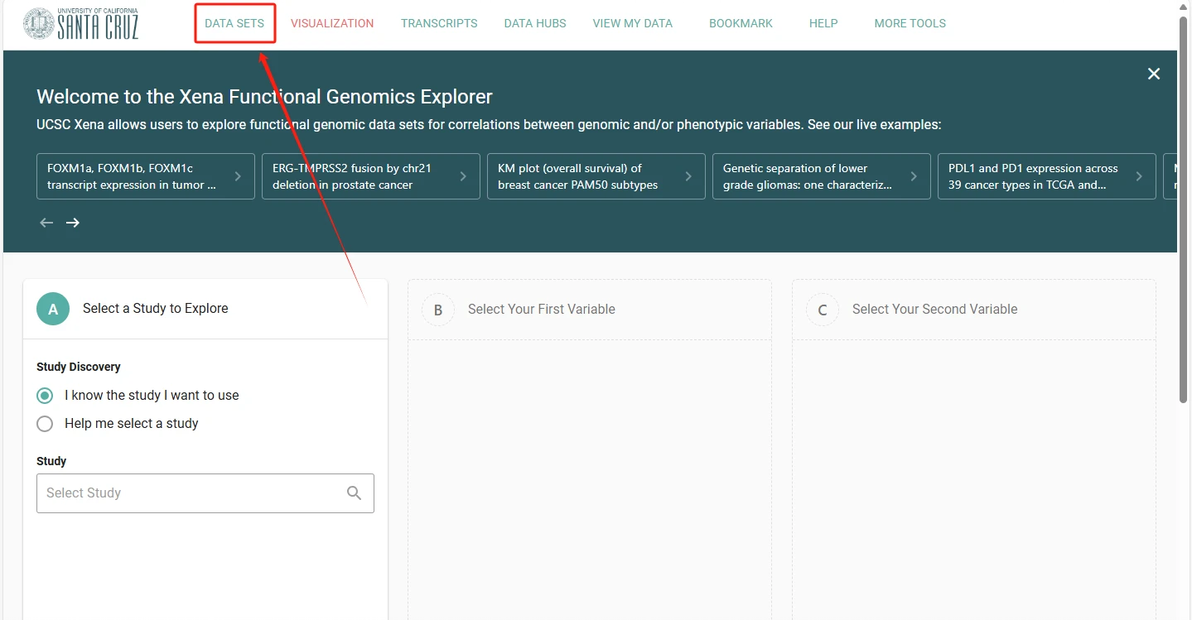Click the Select Study input field
The image size is (1192, 620).
click(190, 493)
